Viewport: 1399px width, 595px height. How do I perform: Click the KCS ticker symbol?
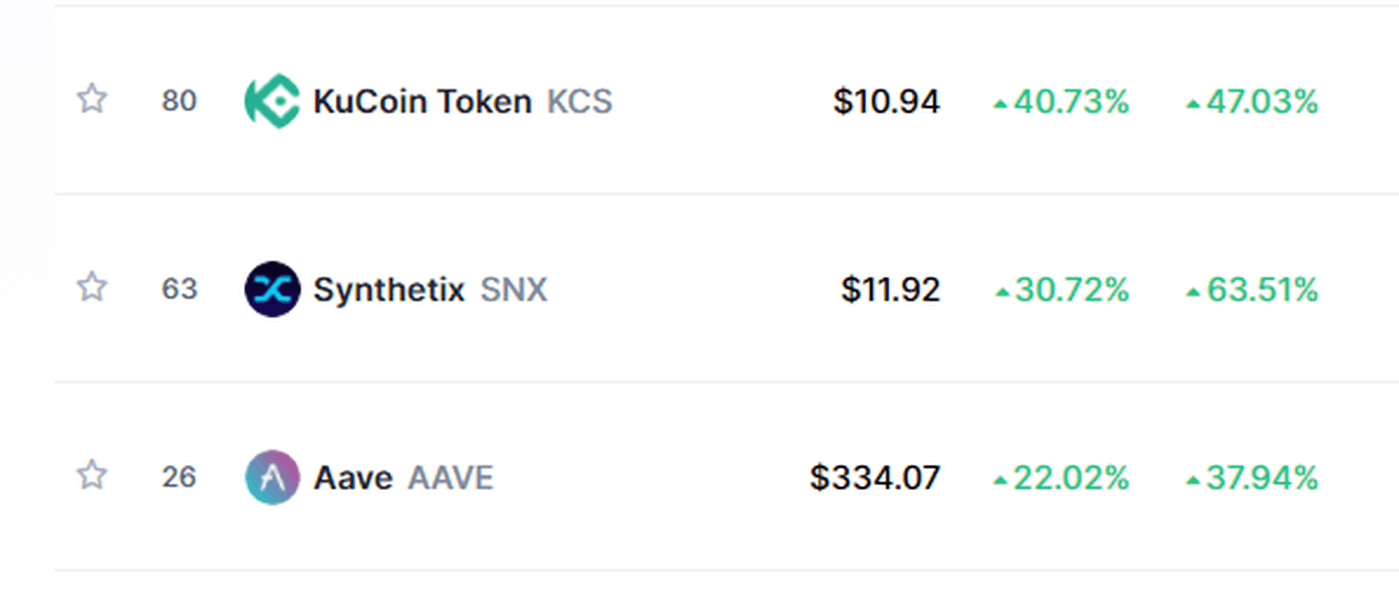[580, 102]
